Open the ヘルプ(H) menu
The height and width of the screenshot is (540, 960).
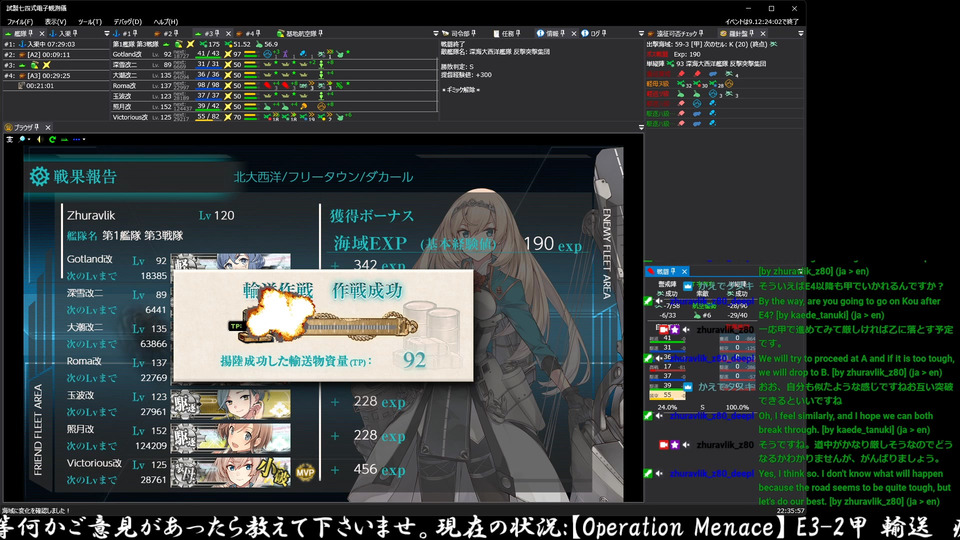[x=165, y=21]
